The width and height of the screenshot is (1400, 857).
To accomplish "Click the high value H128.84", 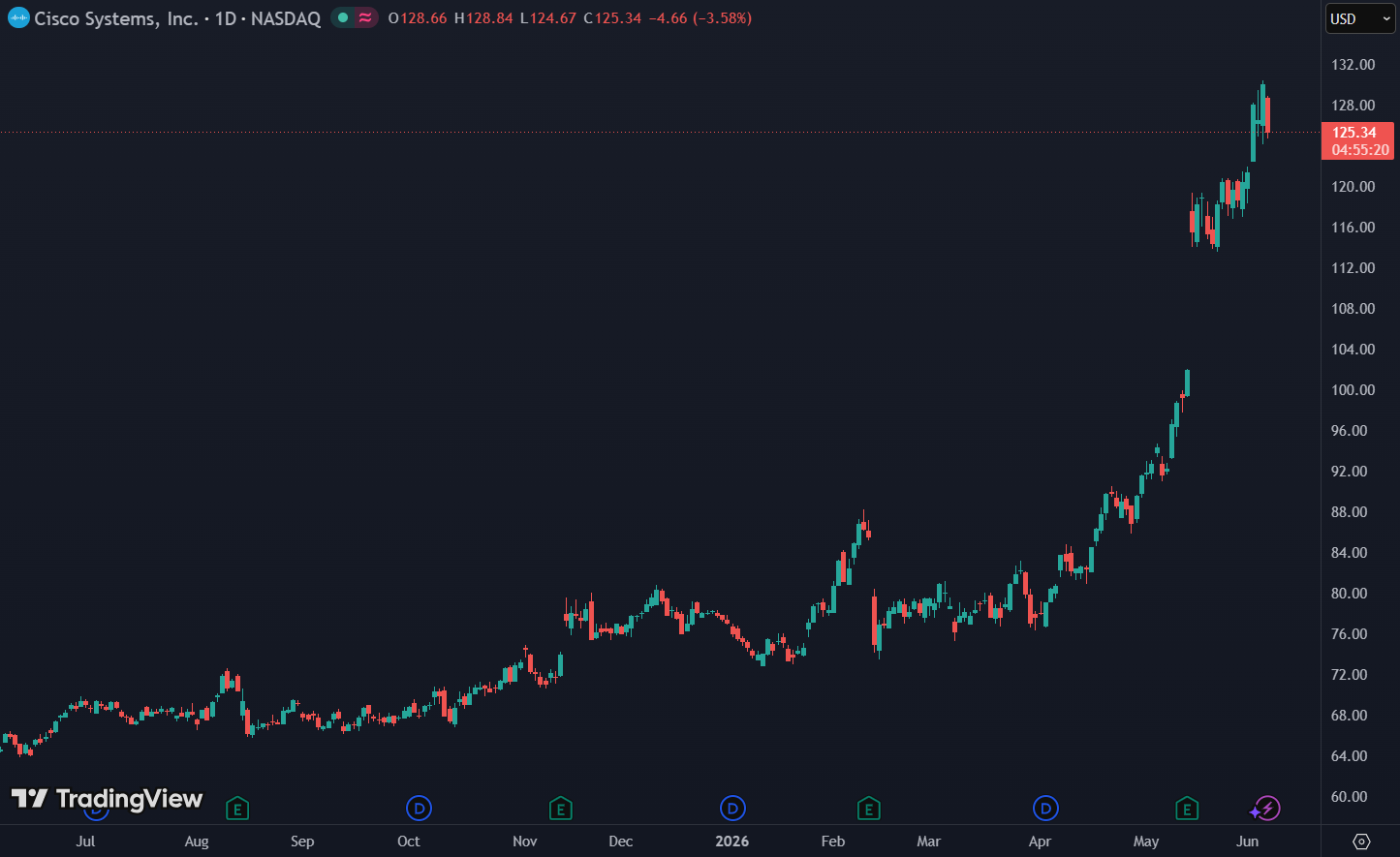I will 483,18.
